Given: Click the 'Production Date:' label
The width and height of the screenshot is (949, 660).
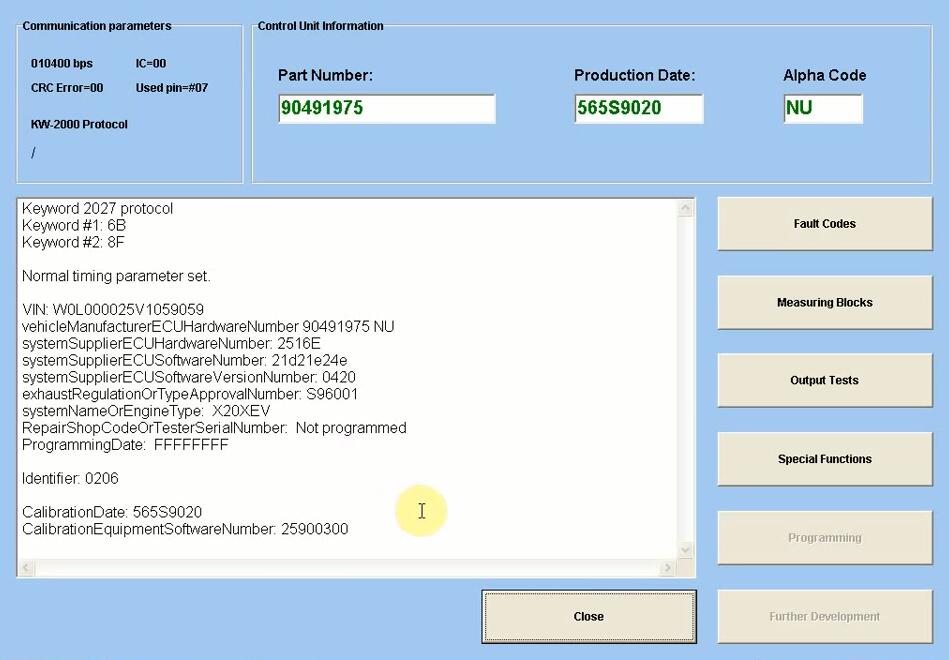Looking at the screenshot, I should [635, 75].
